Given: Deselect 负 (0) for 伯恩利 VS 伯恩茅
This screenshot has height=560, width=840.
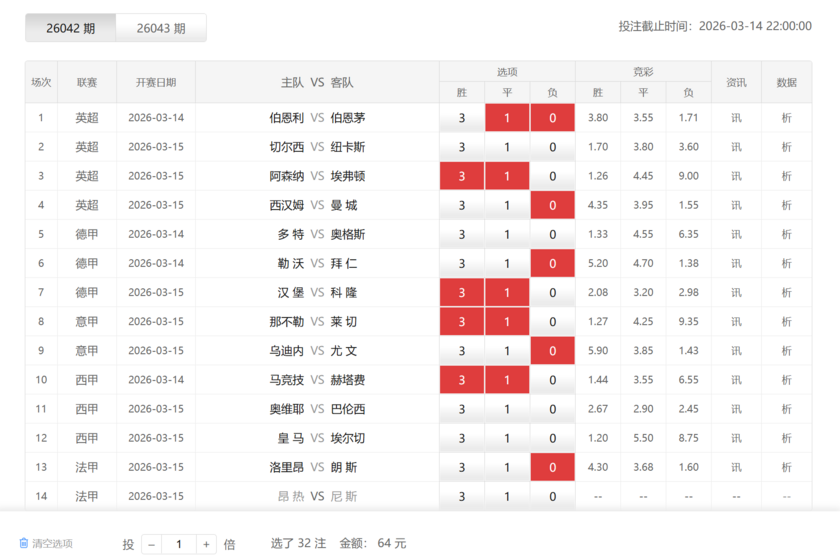Looking at the screenshot, I should click(x=552, y=118).
